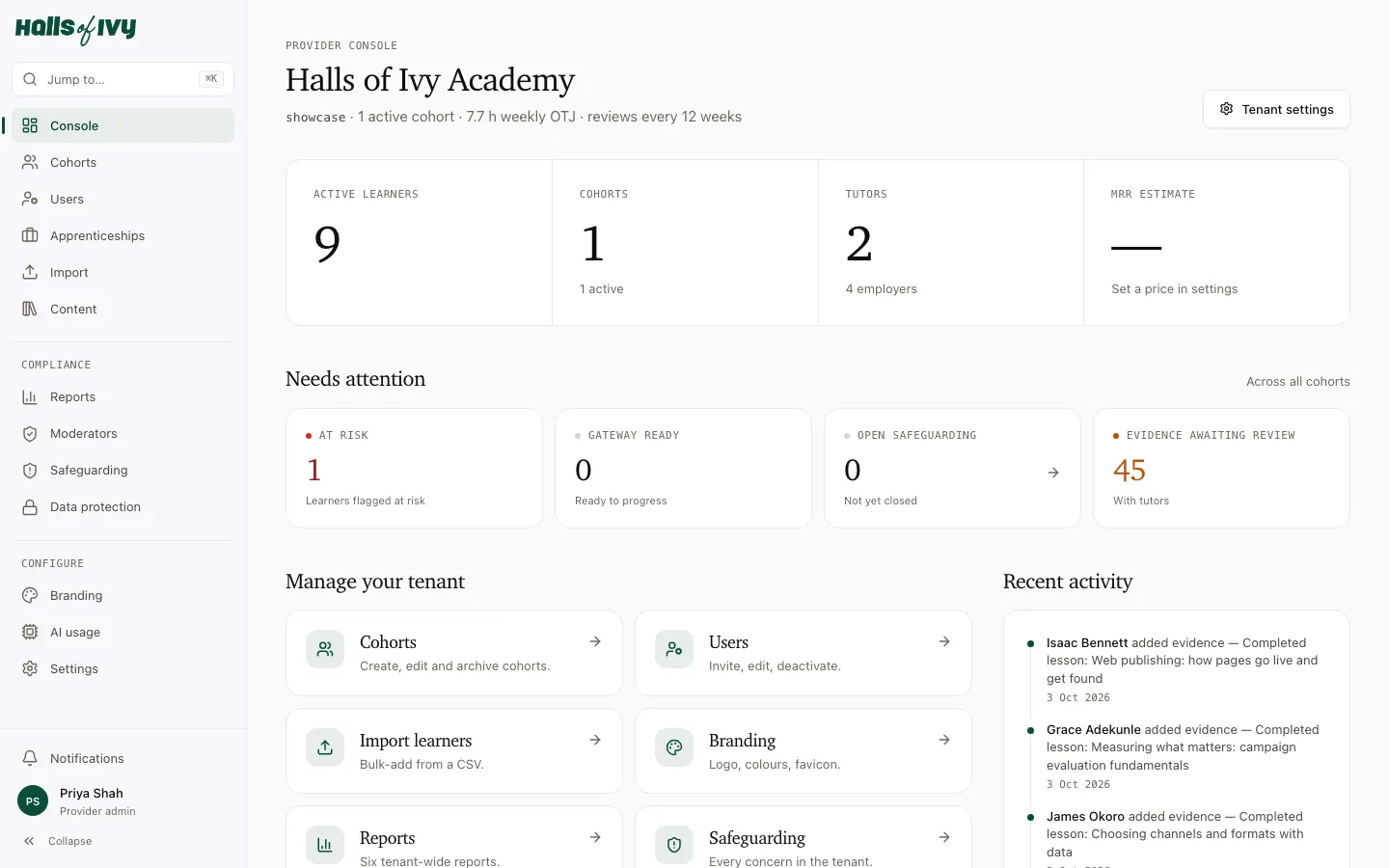Viewport: 1389px width, 868px height.
Task: Navigate to Data protection
Action: (123, 506)
